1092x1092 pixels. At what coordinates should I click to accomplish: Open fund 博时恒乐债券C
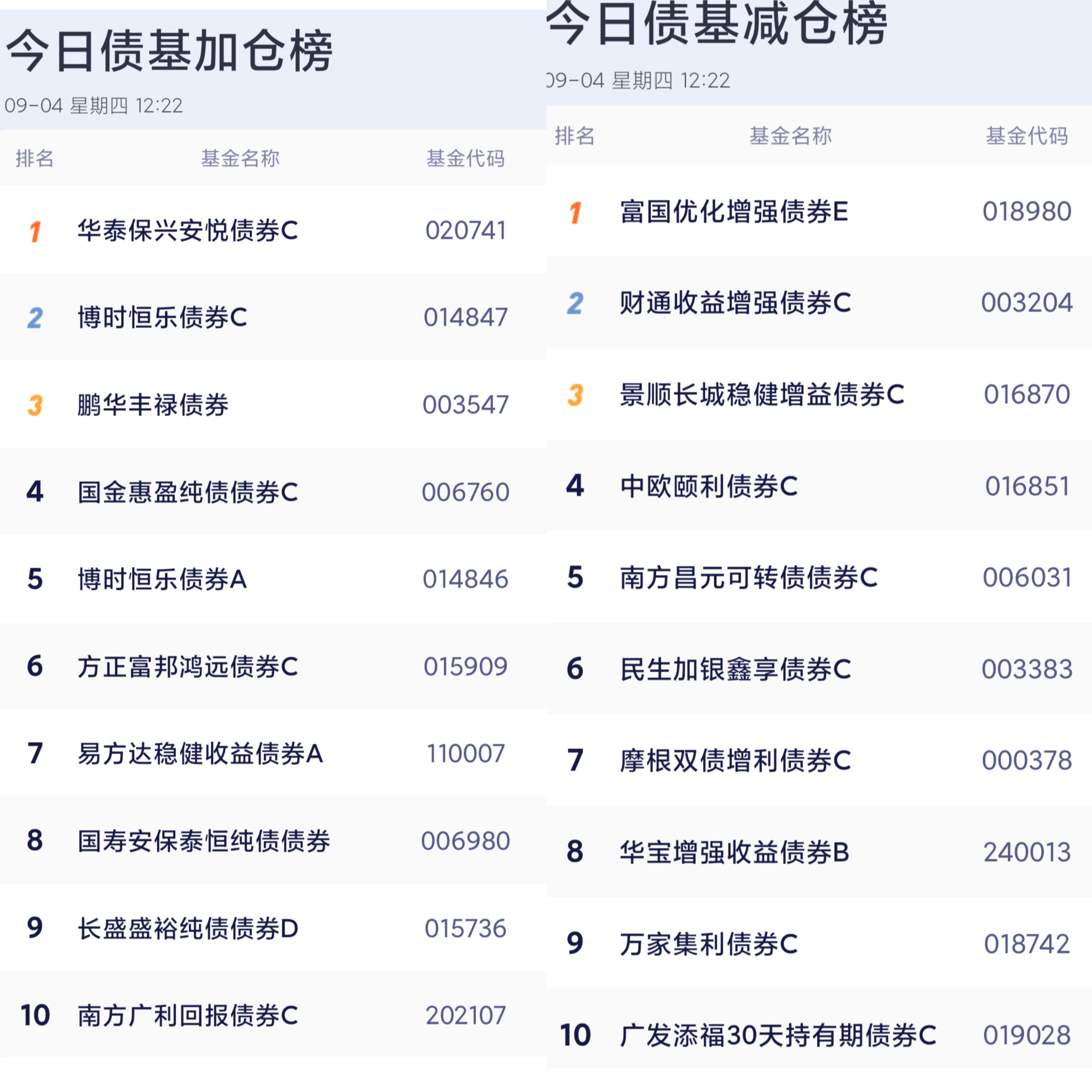click(x=162, y=318)
